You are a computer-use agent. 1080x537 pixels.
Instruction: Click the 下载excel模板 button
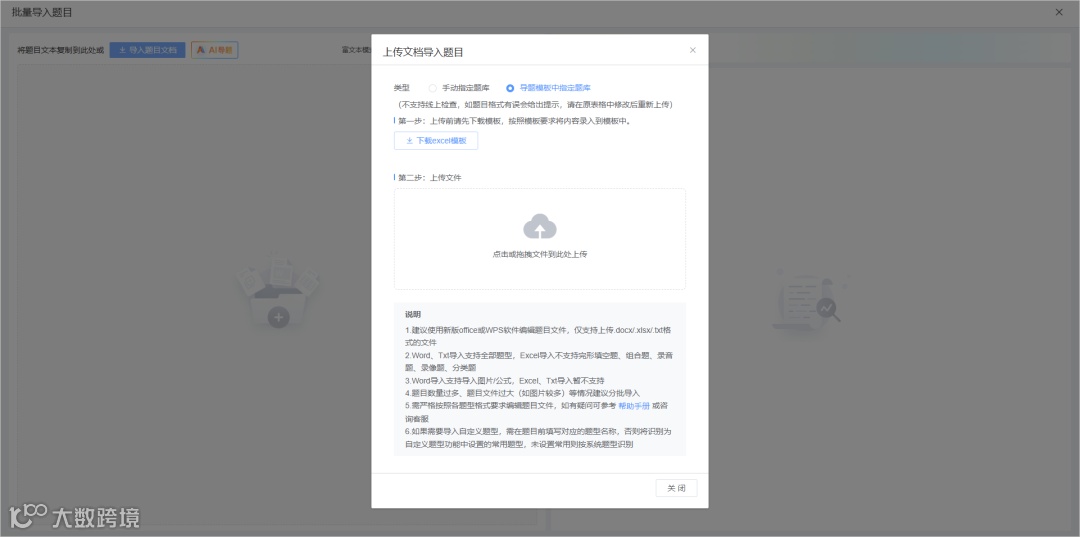coord(436,140)
